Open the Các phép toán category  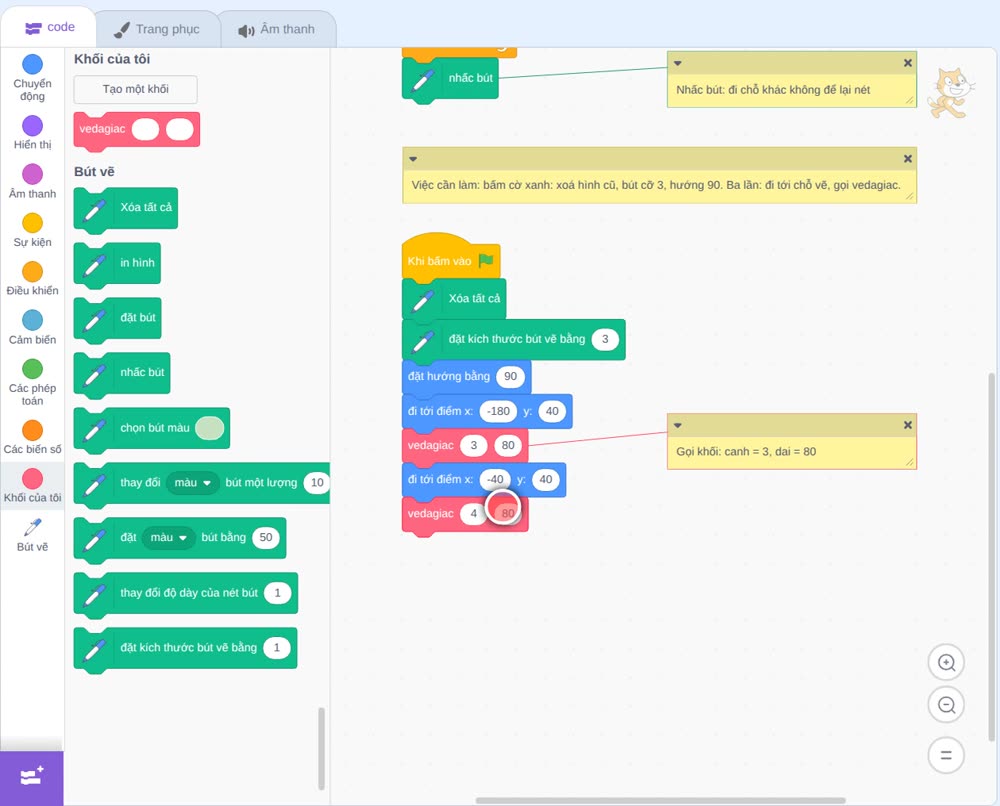[32, 383]
